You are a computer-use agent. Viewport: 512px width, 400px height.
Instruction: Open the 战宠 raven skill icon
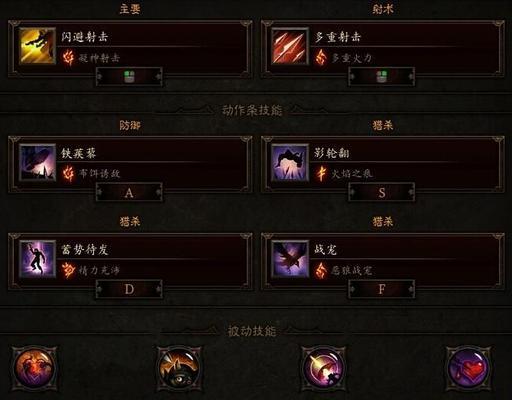point(290,259)
